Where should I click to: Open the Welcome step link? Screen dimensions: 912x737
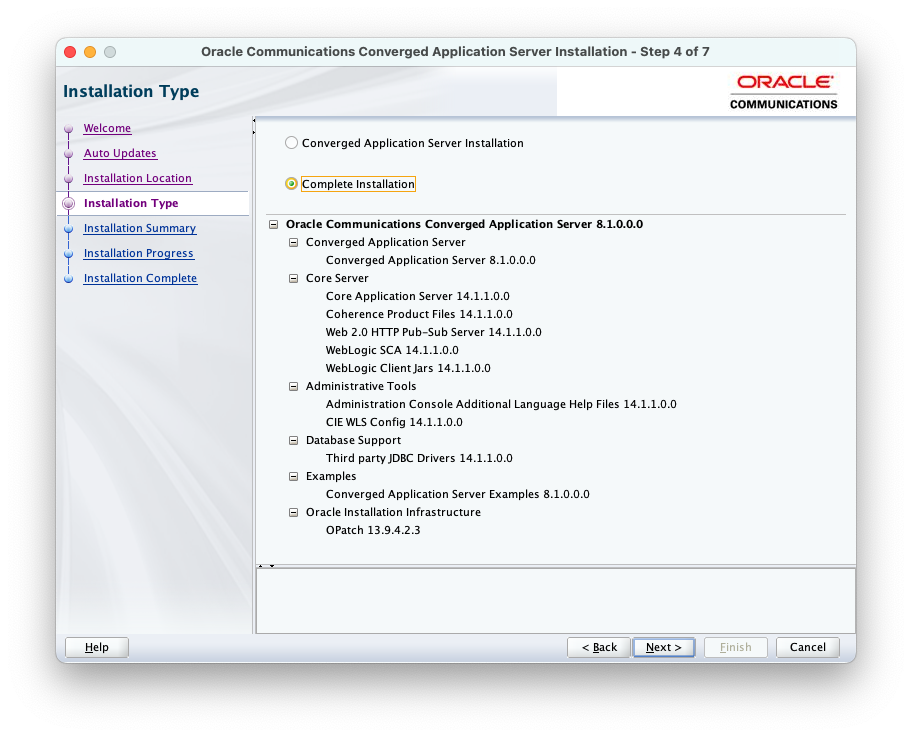(x=107, y=128)
